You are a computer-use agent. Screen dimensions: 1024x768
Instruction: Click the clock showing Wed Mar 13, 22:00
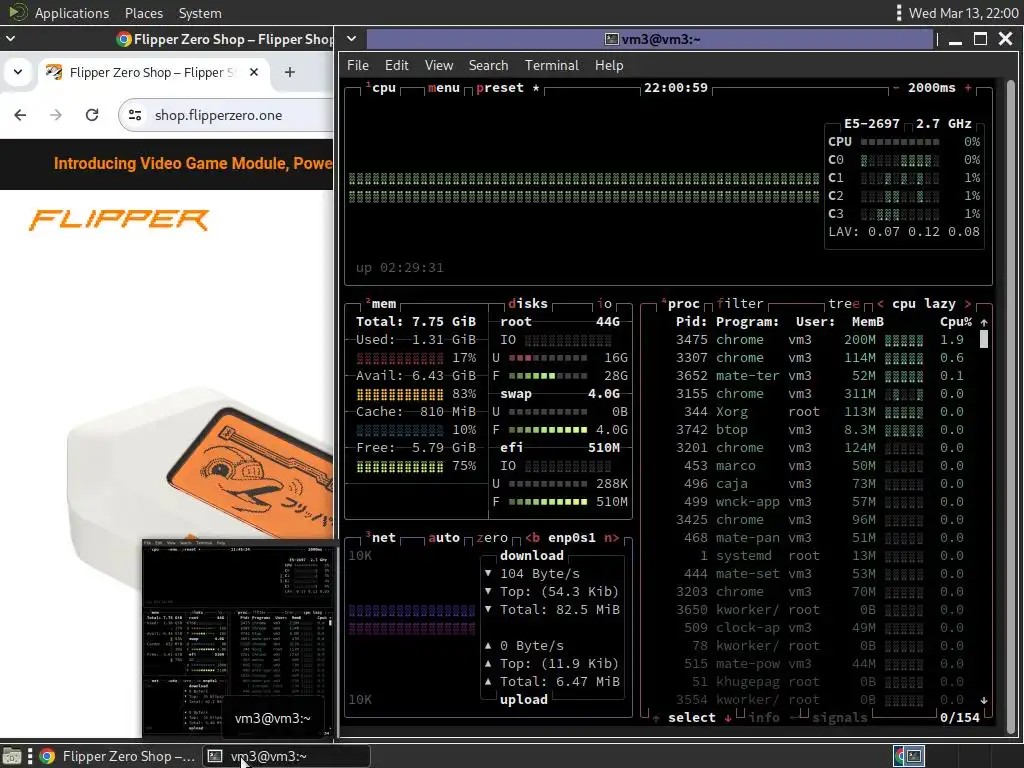pyautogui.click(x=963, y=13)
